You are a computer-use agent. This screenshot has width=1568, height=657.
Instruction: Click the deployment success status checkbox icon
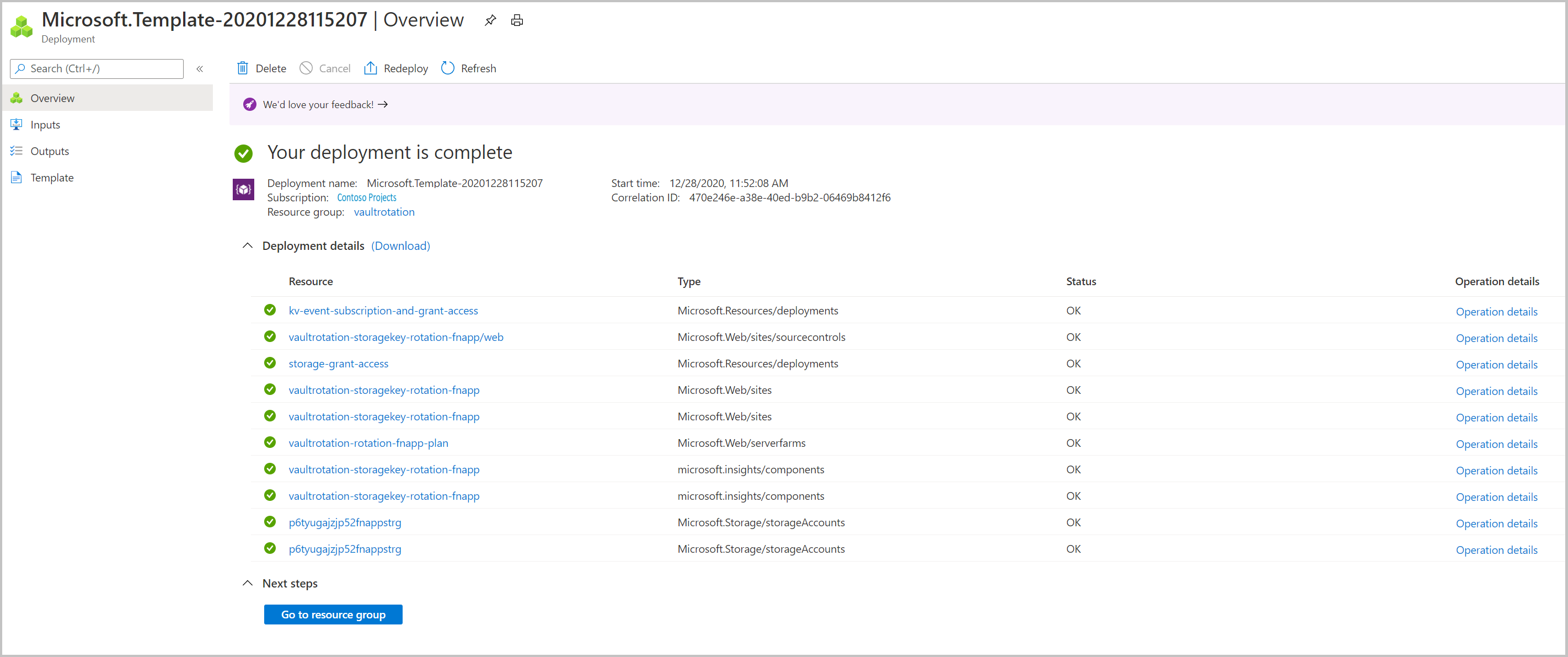(243, 152)
